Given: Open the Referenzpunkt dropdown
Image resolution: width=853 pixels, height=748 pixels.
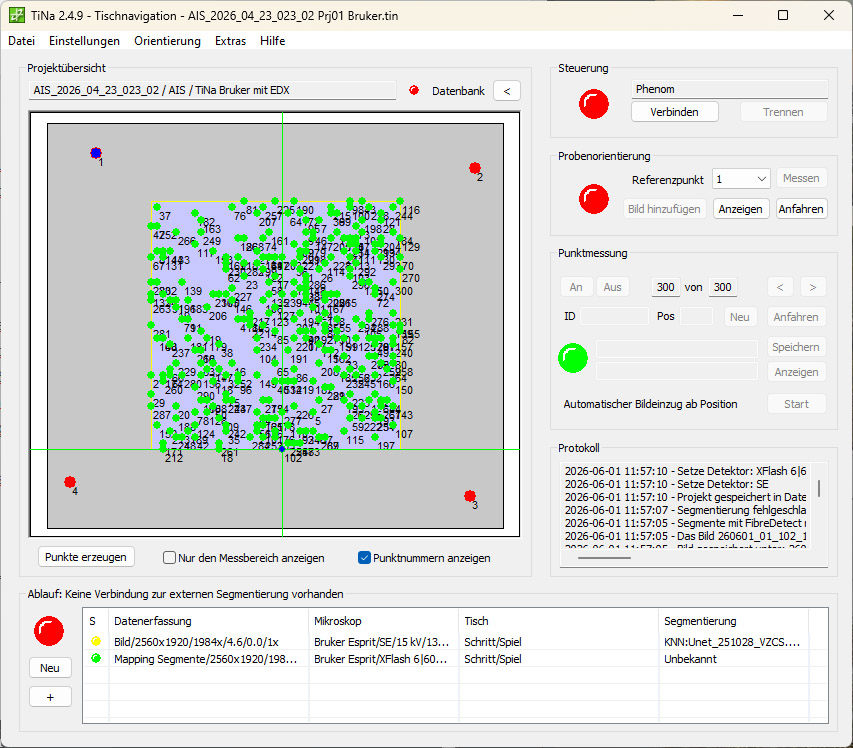Looking at the screenshot, I should tap(741, 179).
